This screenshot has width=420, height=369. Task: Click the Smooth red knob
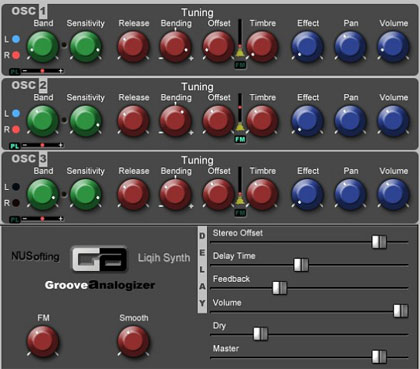coord(133,341)
